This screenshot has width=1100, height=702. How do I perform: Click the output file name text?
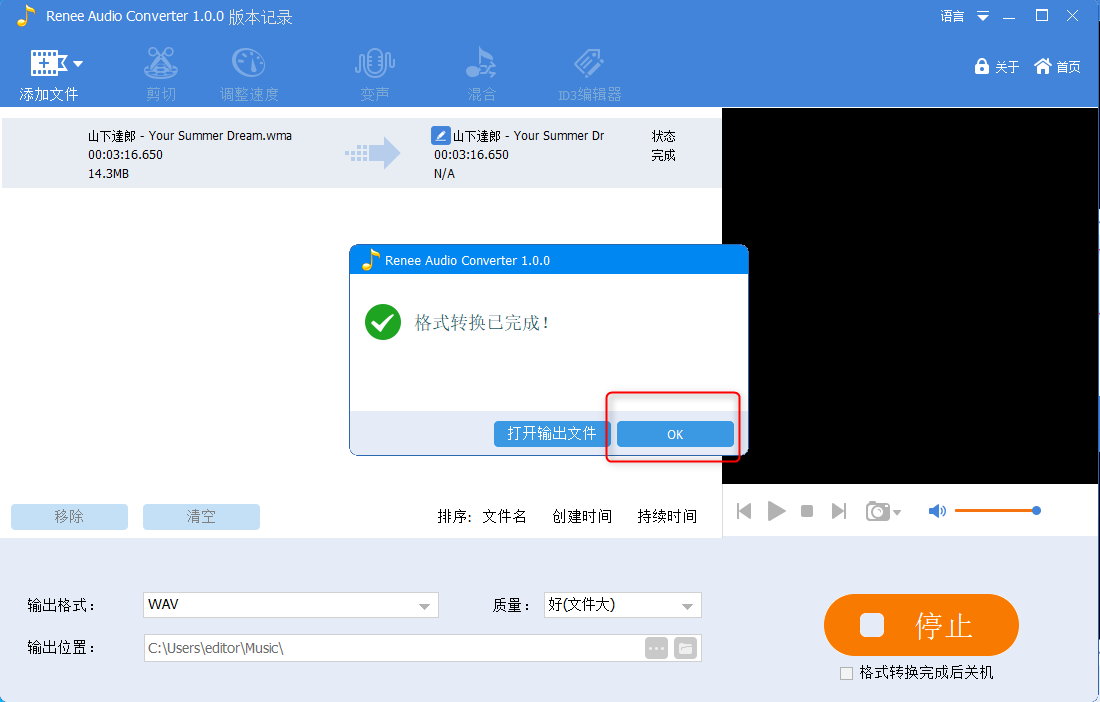(x=528, y=135)
